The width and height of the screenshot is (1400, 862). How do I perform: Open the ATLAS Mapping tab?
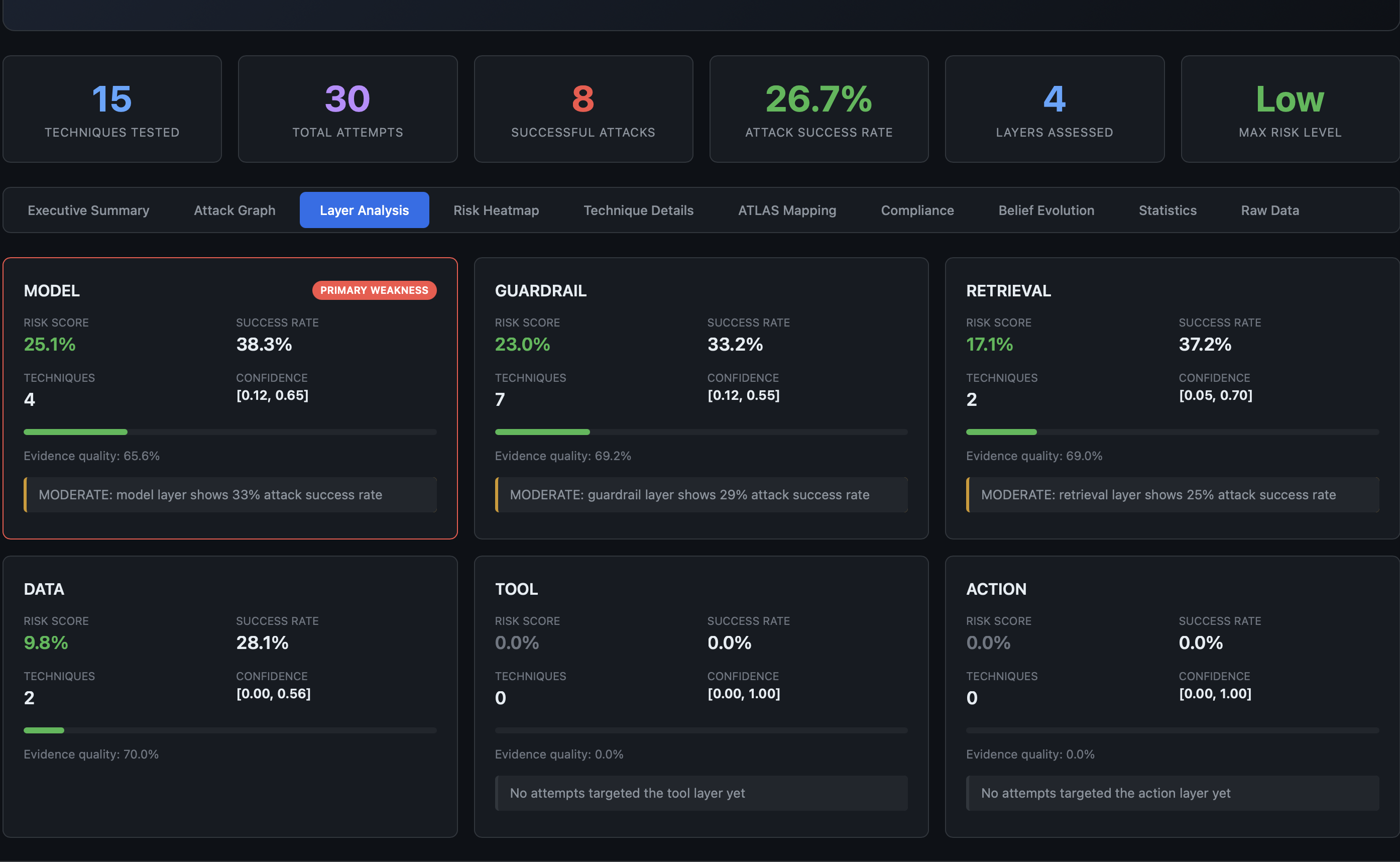pyautogui.click(x=787, y=210)
